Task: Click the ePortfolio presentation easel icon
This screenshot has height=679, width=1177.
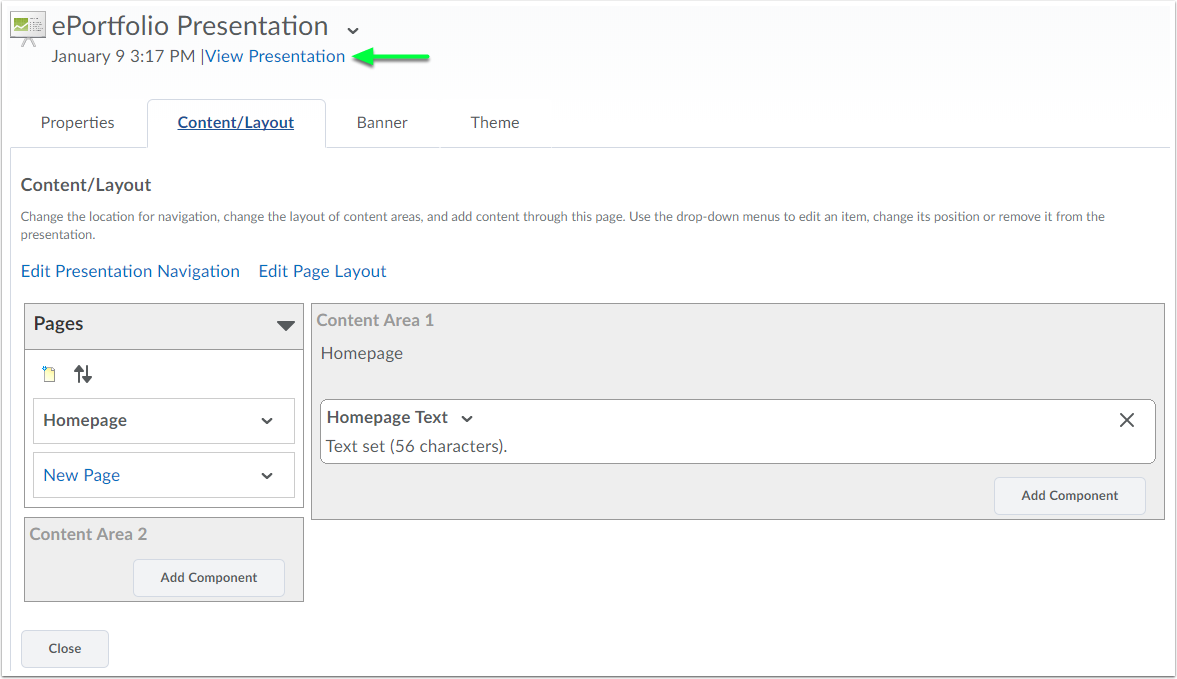Action: [x=28, y=29]
